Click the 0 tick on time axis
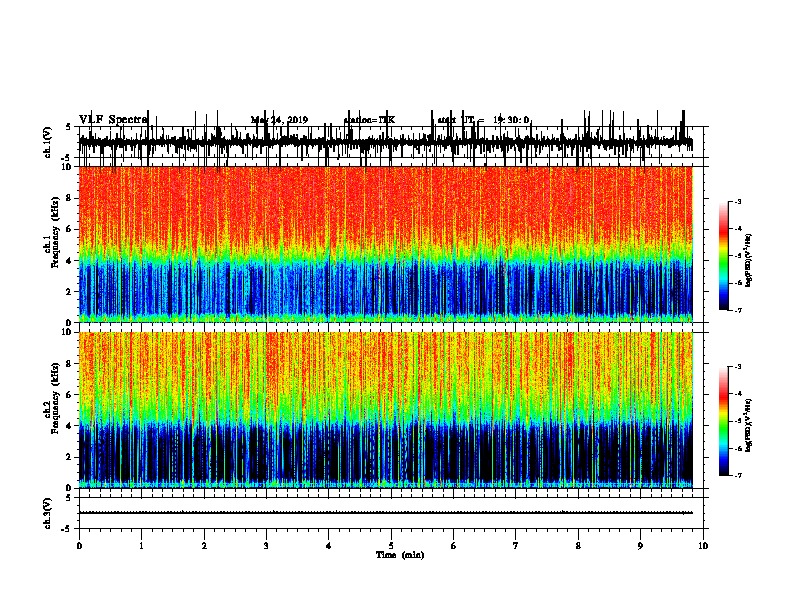This screenshot has width=792, height=612. (x=79, y=546)
